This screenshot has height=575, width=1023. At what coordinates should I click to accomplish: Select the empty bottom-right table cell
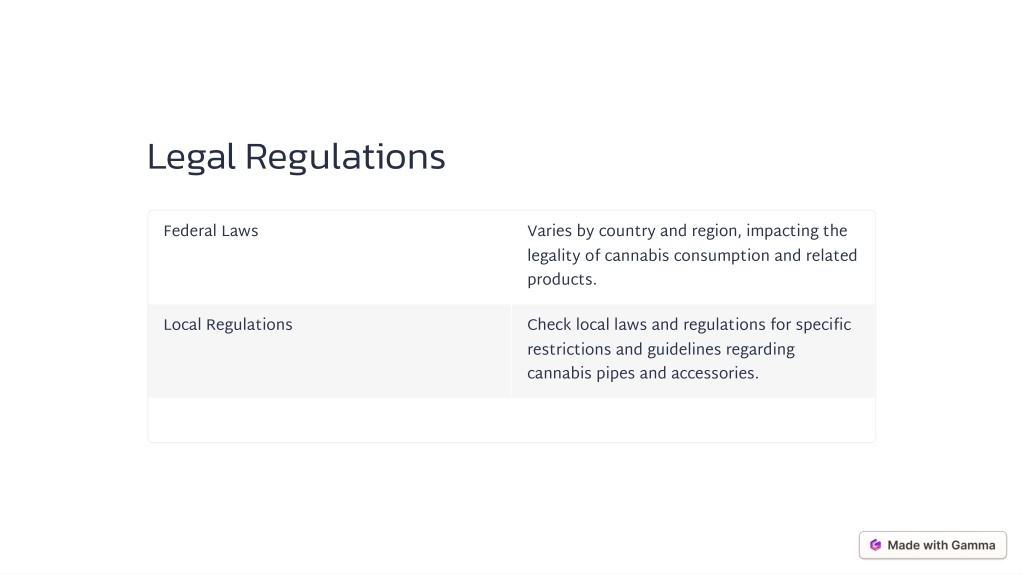[694, 420]
